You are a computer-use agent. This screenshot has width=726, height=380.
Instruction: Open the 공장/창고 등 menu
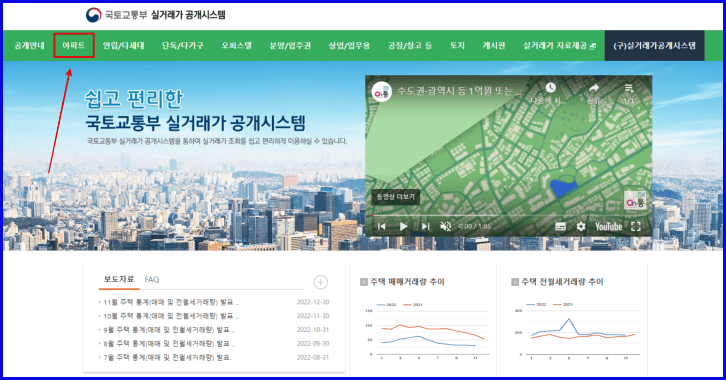pyautogui.click(x=410, y=45)
